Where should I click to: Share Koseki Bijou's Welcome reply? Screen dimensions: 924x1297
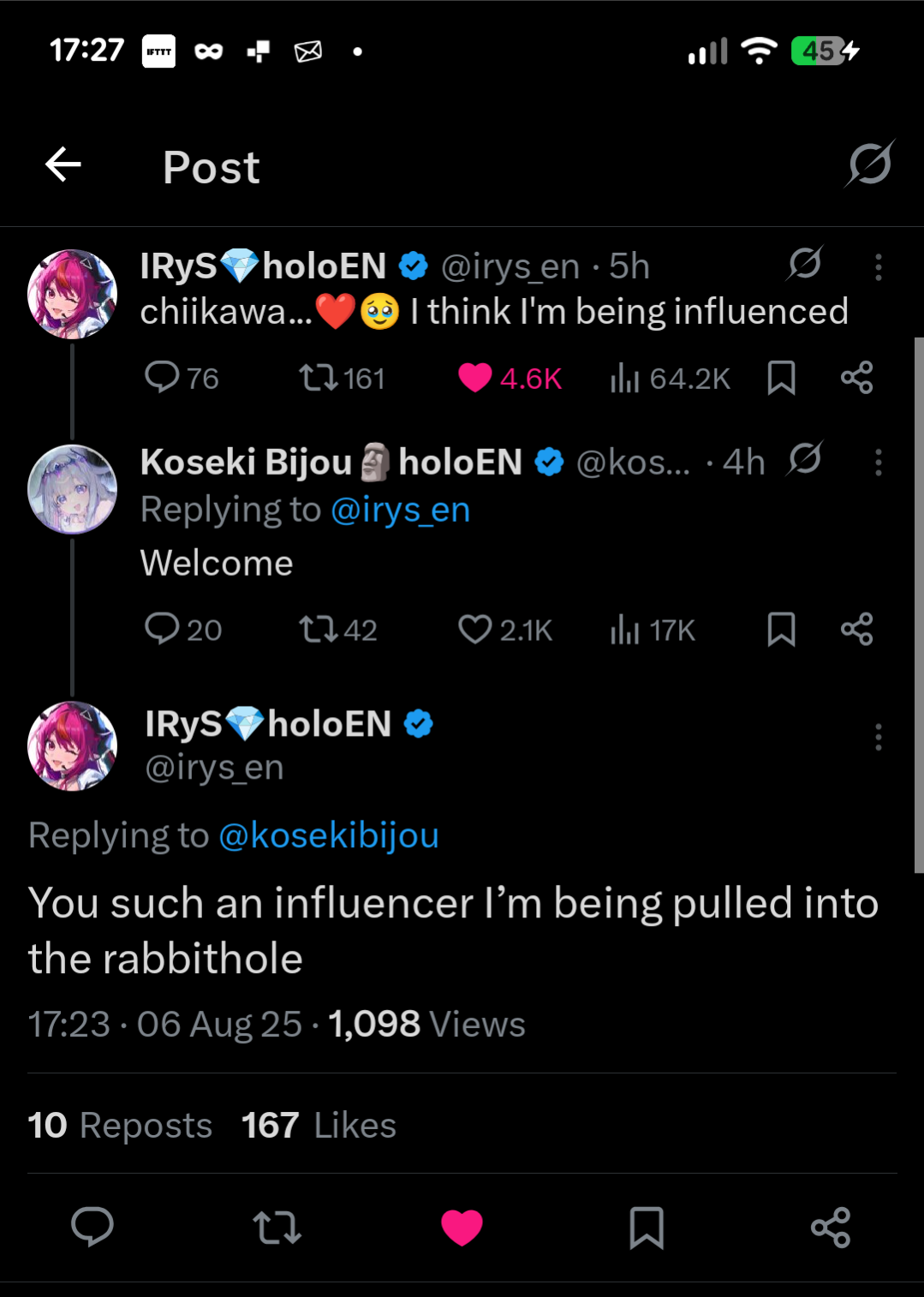[856, 630]
